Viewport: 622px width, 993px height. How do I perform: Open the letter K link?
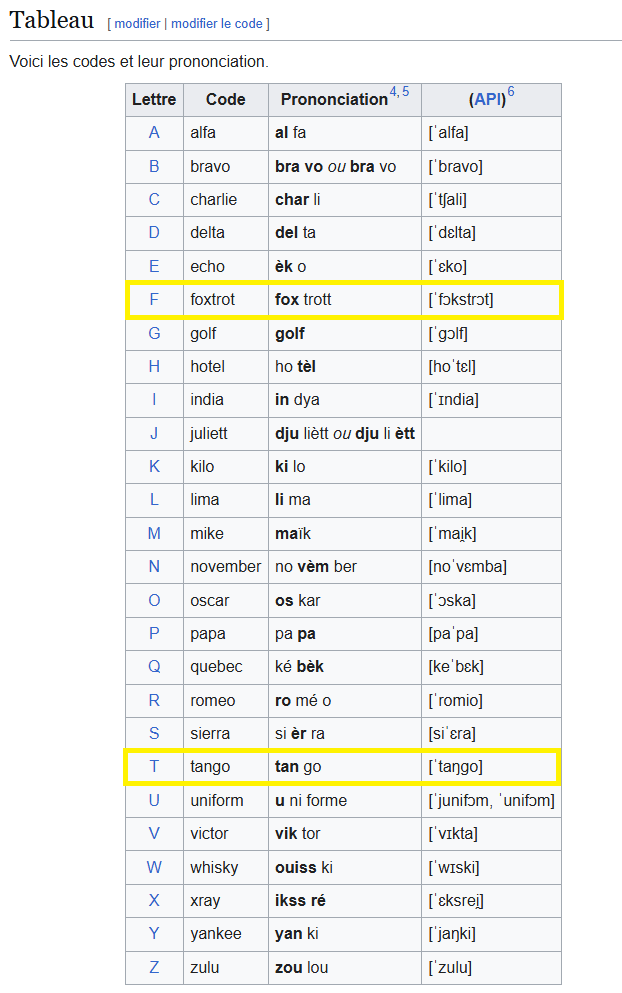(154, 466)
